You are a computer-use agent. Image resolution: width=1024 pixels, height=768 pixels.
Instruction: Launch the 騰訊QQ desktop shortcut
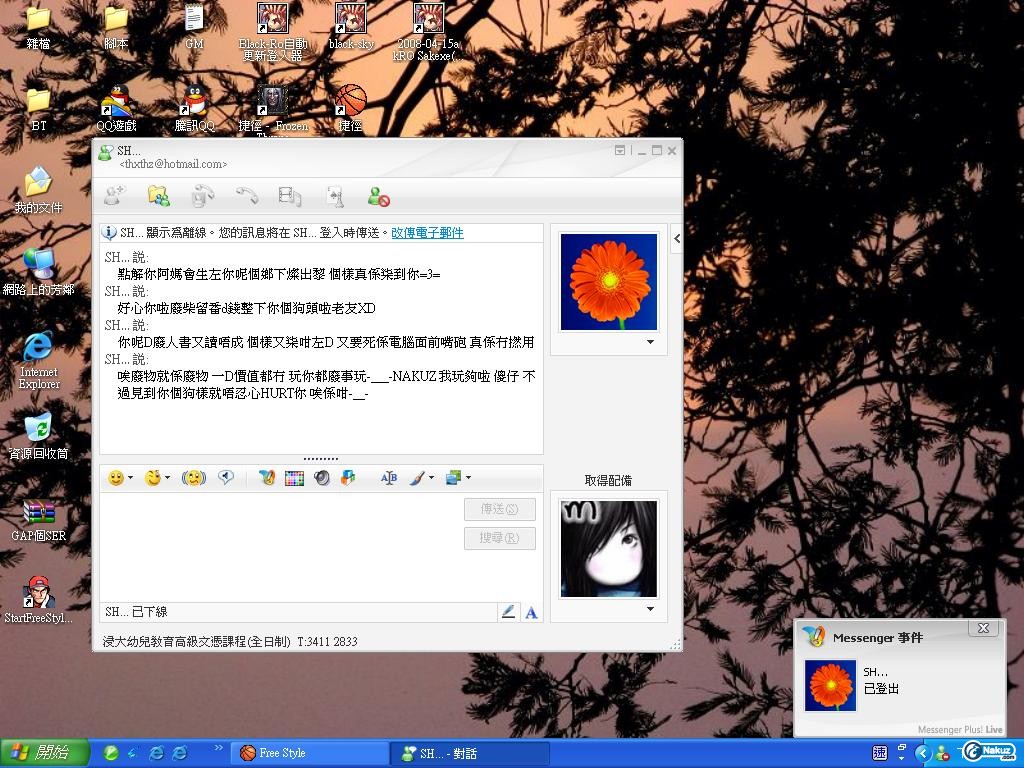point(194,109)
